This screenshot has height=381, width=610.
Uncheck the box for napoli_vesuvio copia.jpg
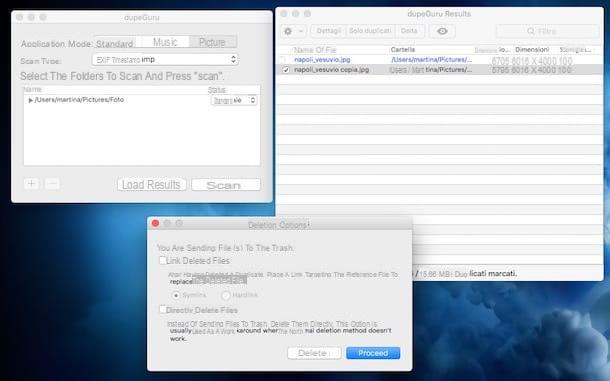[x=286, y=70]
